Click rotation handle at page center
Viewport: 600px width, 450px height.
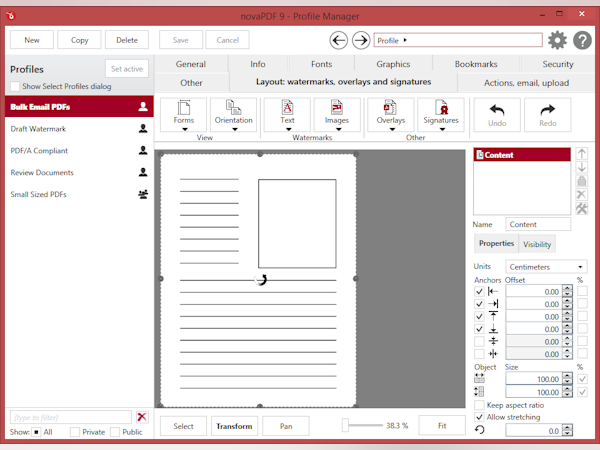coord(261,279)
